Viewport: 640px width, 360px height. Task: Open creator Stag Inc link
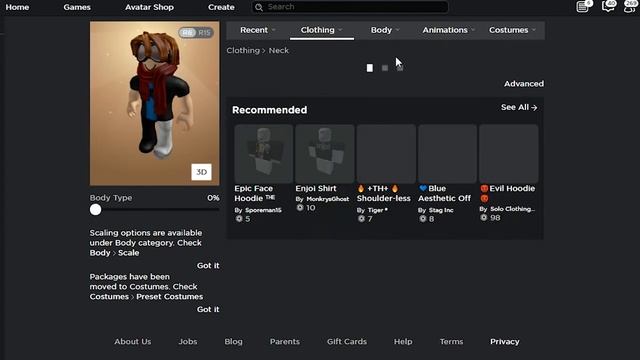(x=441, y=210)
